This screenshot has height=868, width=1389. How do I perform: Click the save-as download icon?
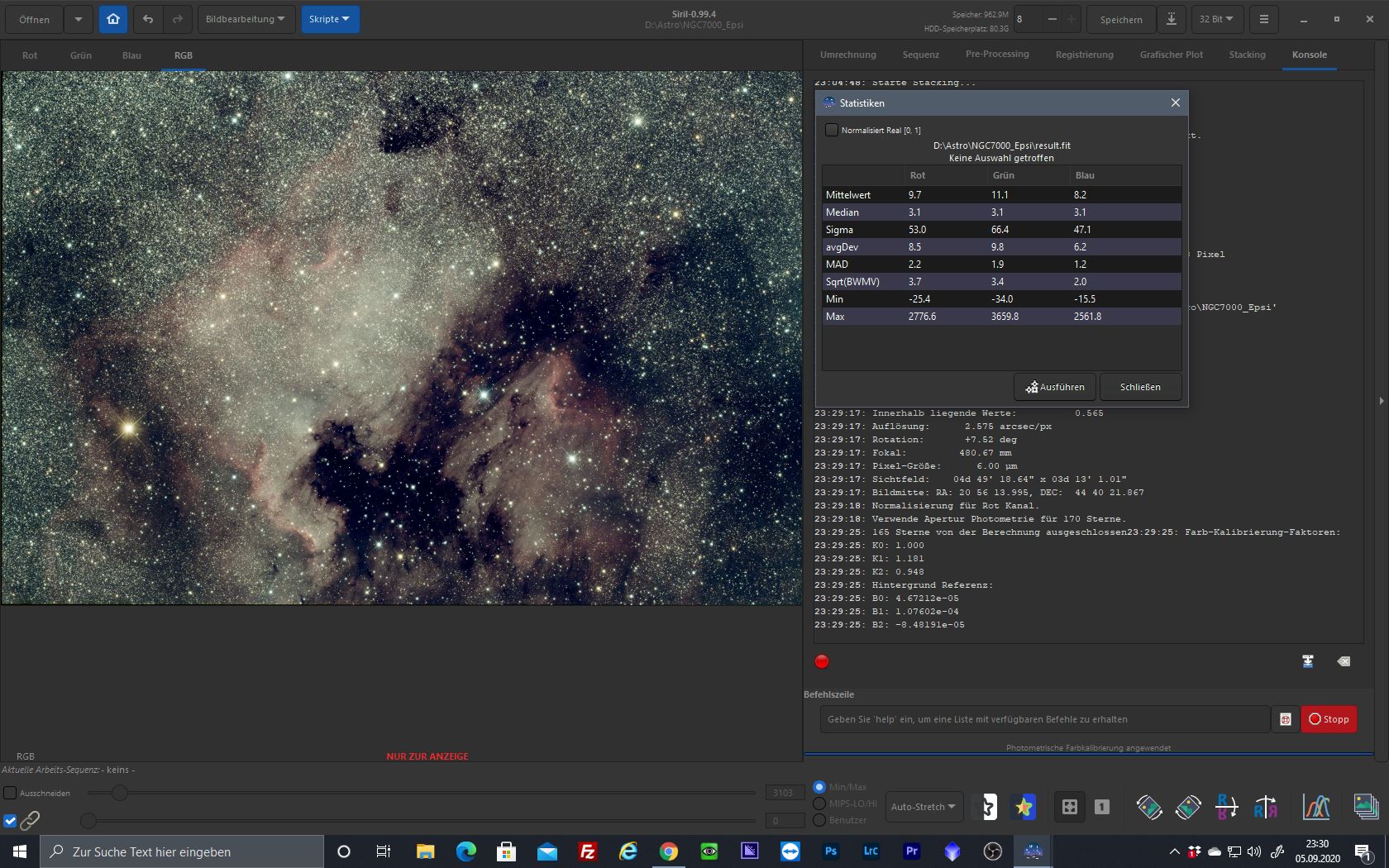[x=1172, y=19]
